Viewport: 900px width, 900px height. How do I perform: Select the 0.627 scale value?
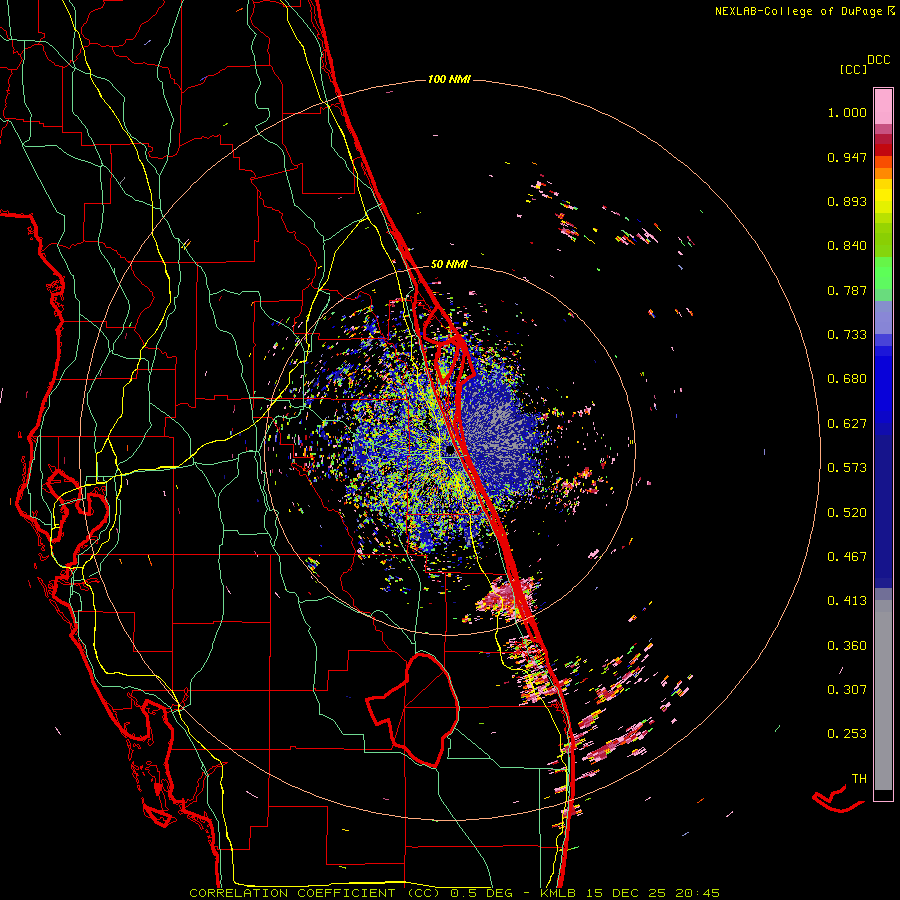pos(847,424)
